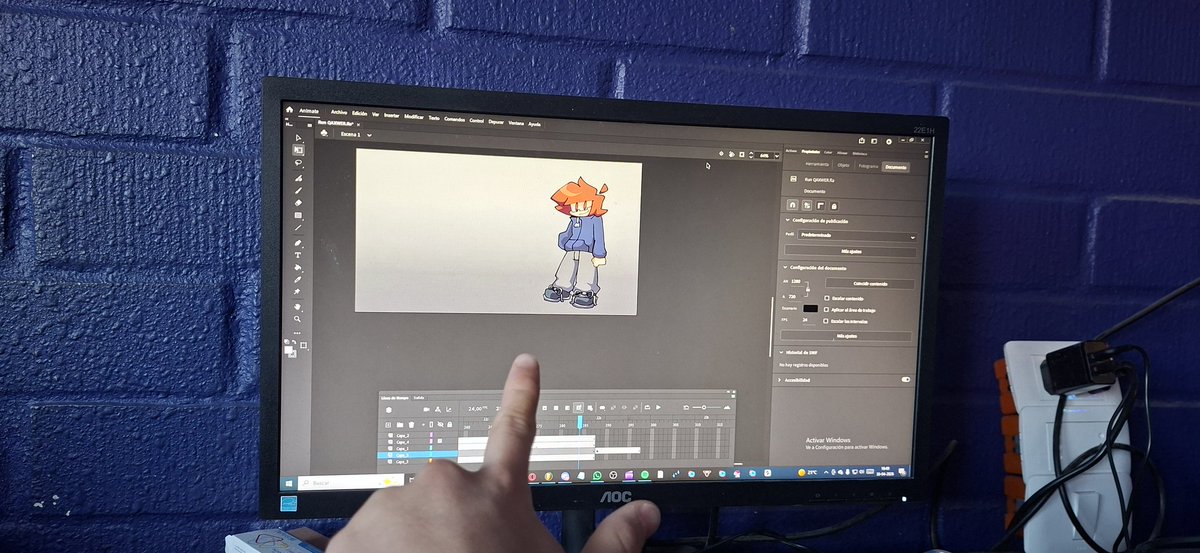Switch to the Herramienta properties tab
This screenshot has height=553, width=1200.
pos(817,165)
